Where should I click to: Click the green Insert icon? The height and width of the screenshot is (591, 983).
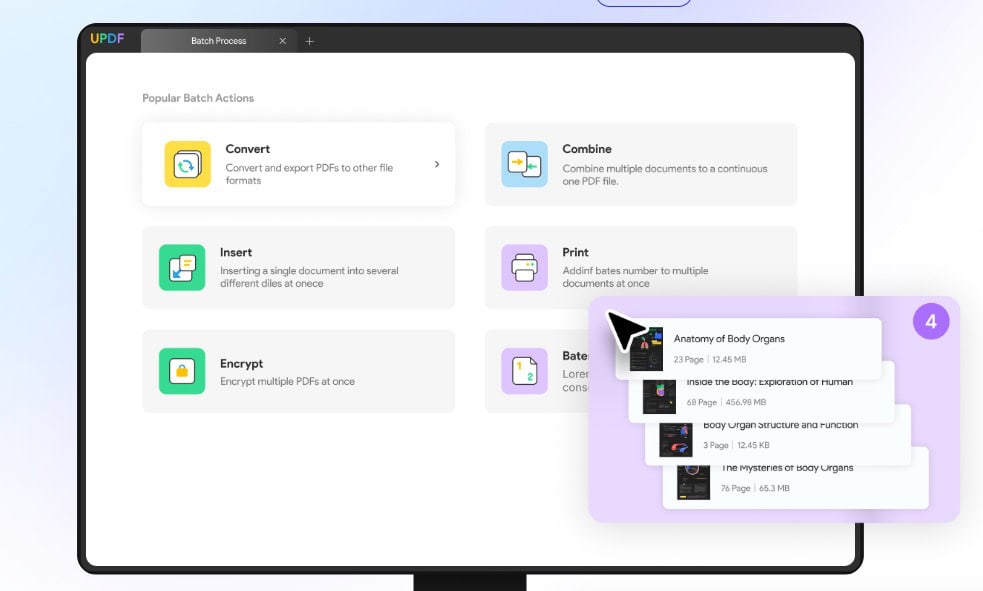[x=182, y=267]
